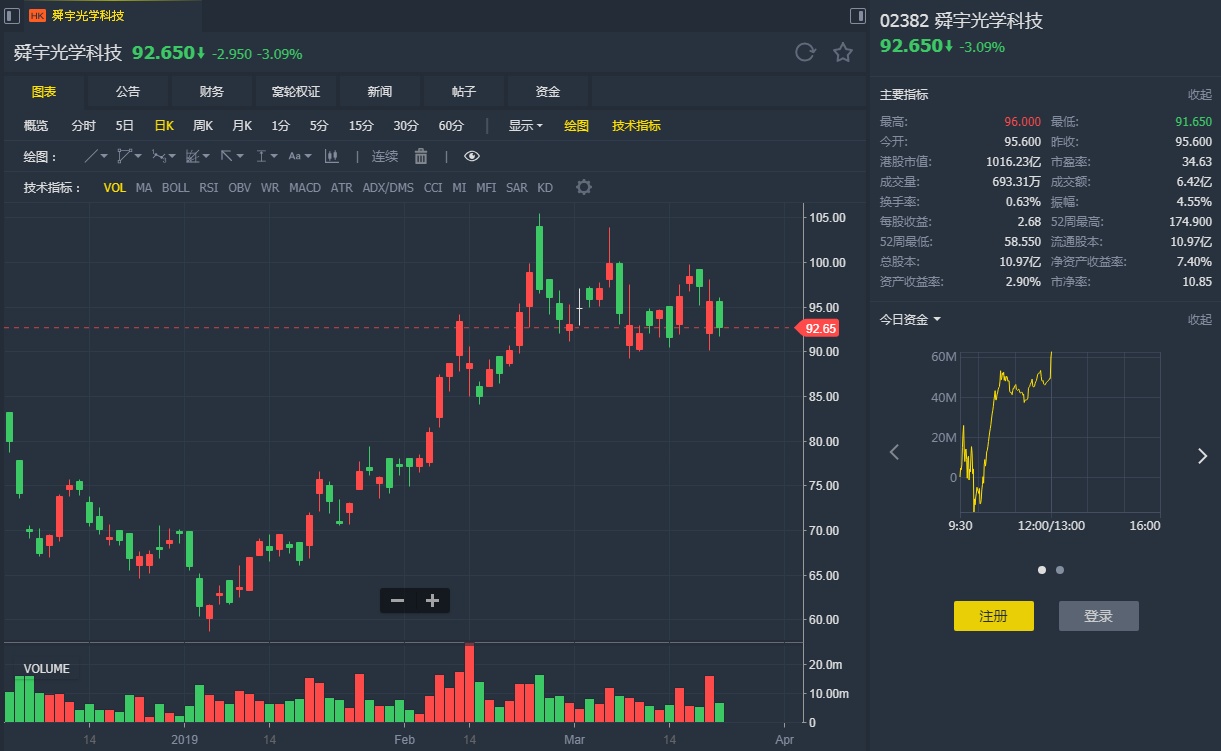The height and width of the screenshot is (751, 1221).
Task: Click the 登录 login button
Action: point(1098,616)
